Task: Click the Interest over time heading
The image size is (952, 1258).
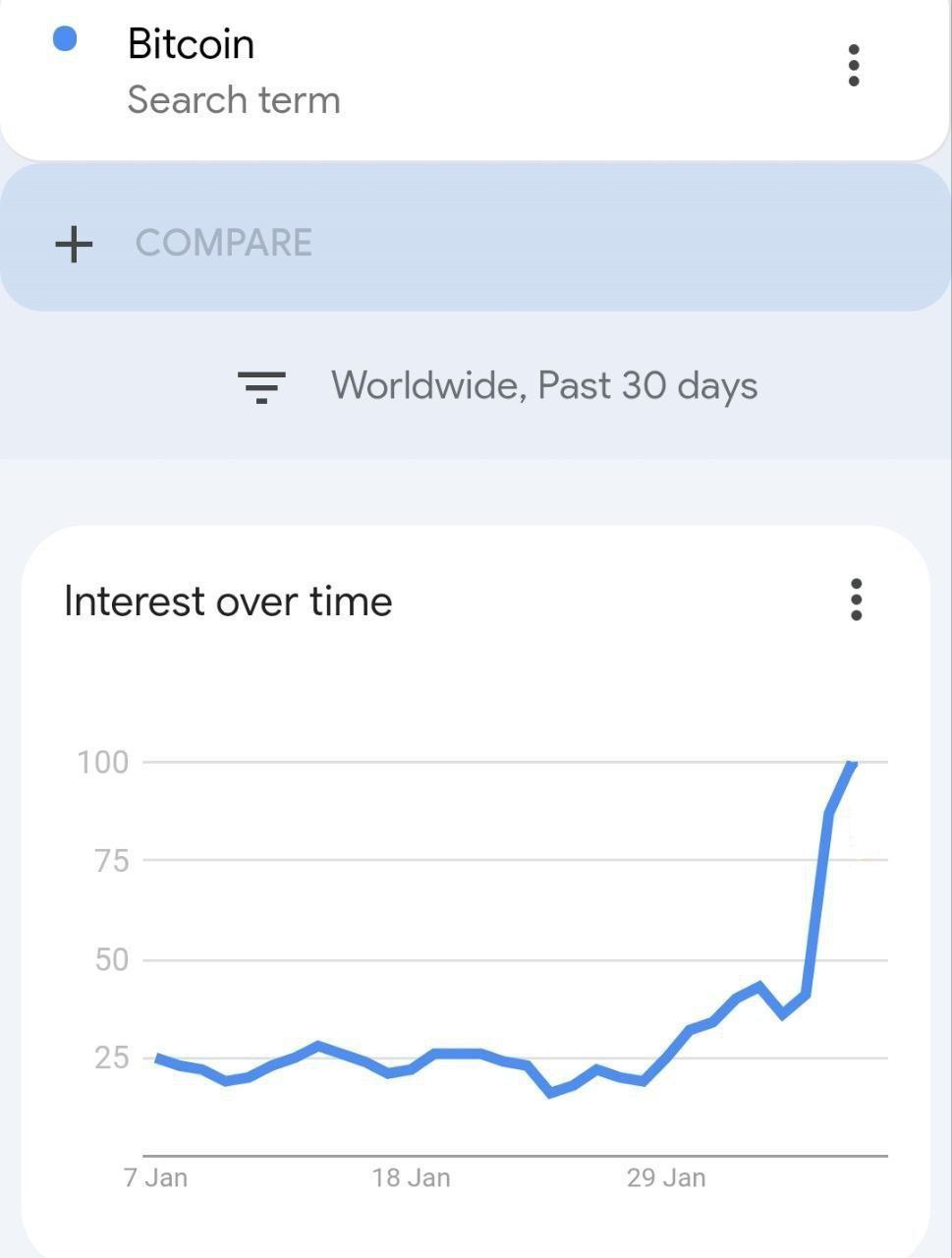Action: tap(228, 601)
